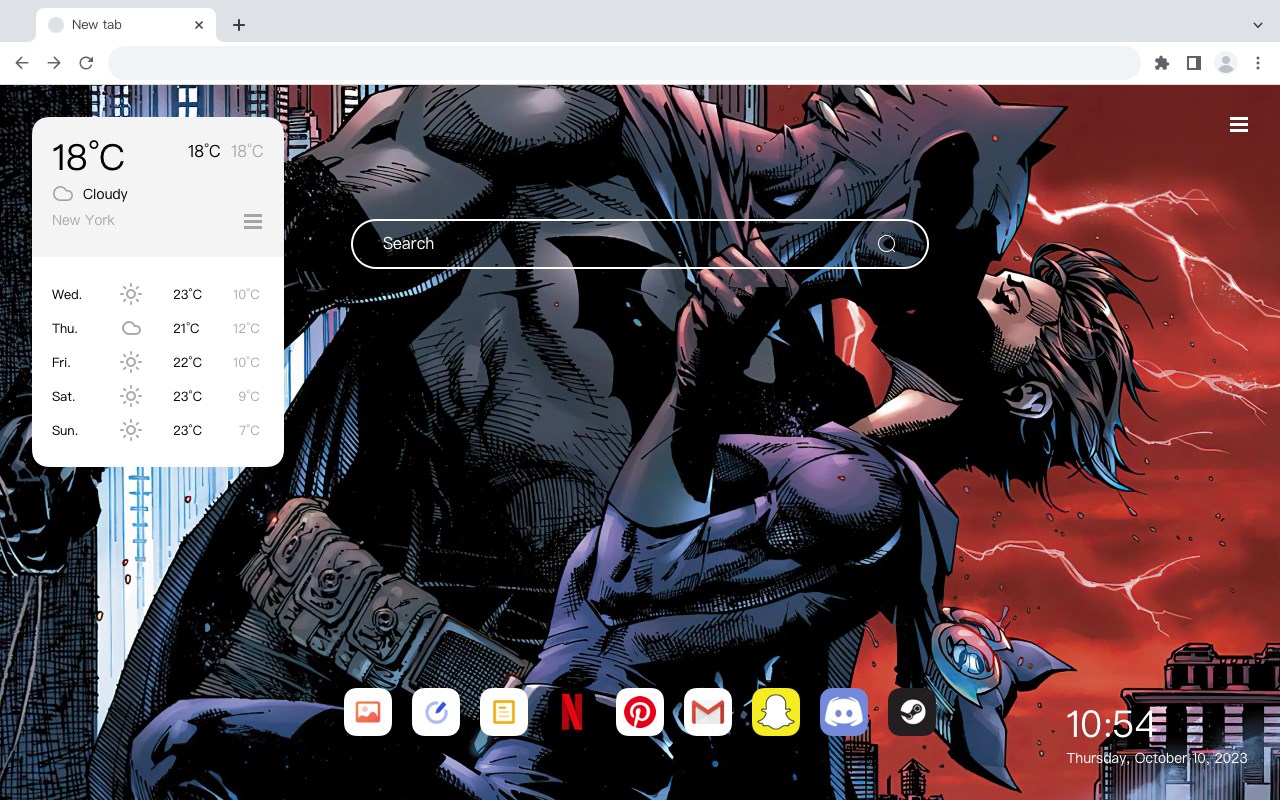This screenshot has width=1280, height=800.
Task: Open the gallery/photos shortcut icon
Action: click(x=368, y=712)
